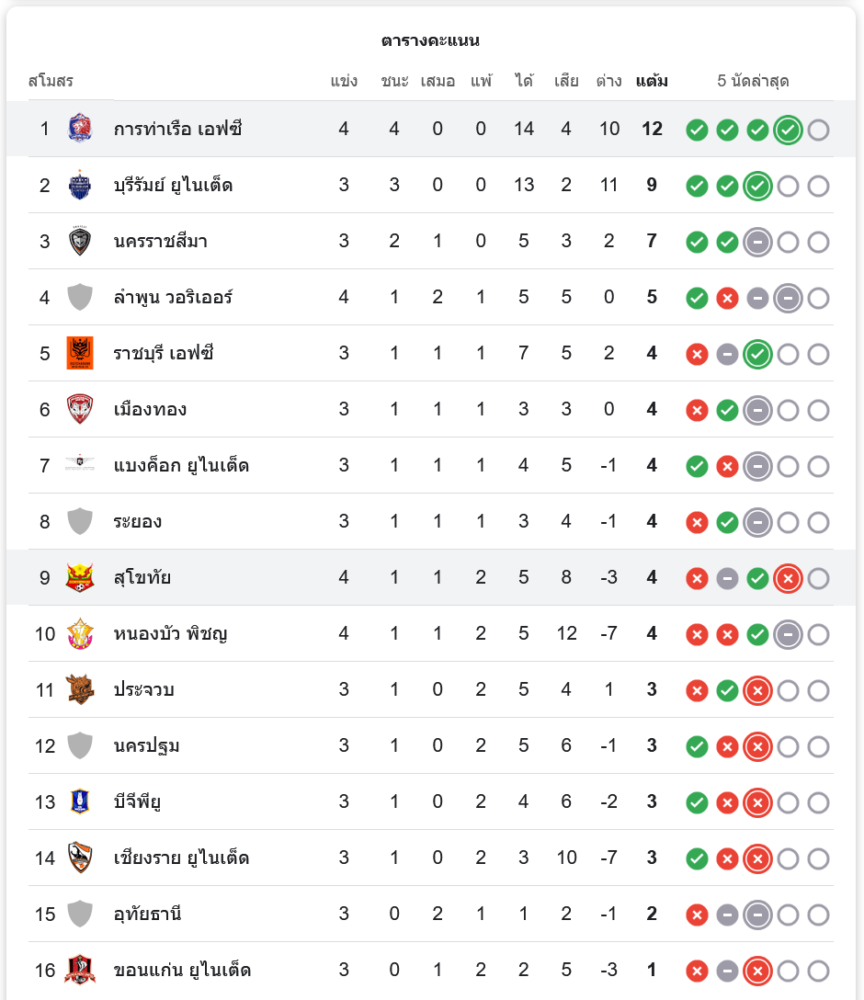Click the สโมสร column header
864x1000 pixels.
click(51, 81)
